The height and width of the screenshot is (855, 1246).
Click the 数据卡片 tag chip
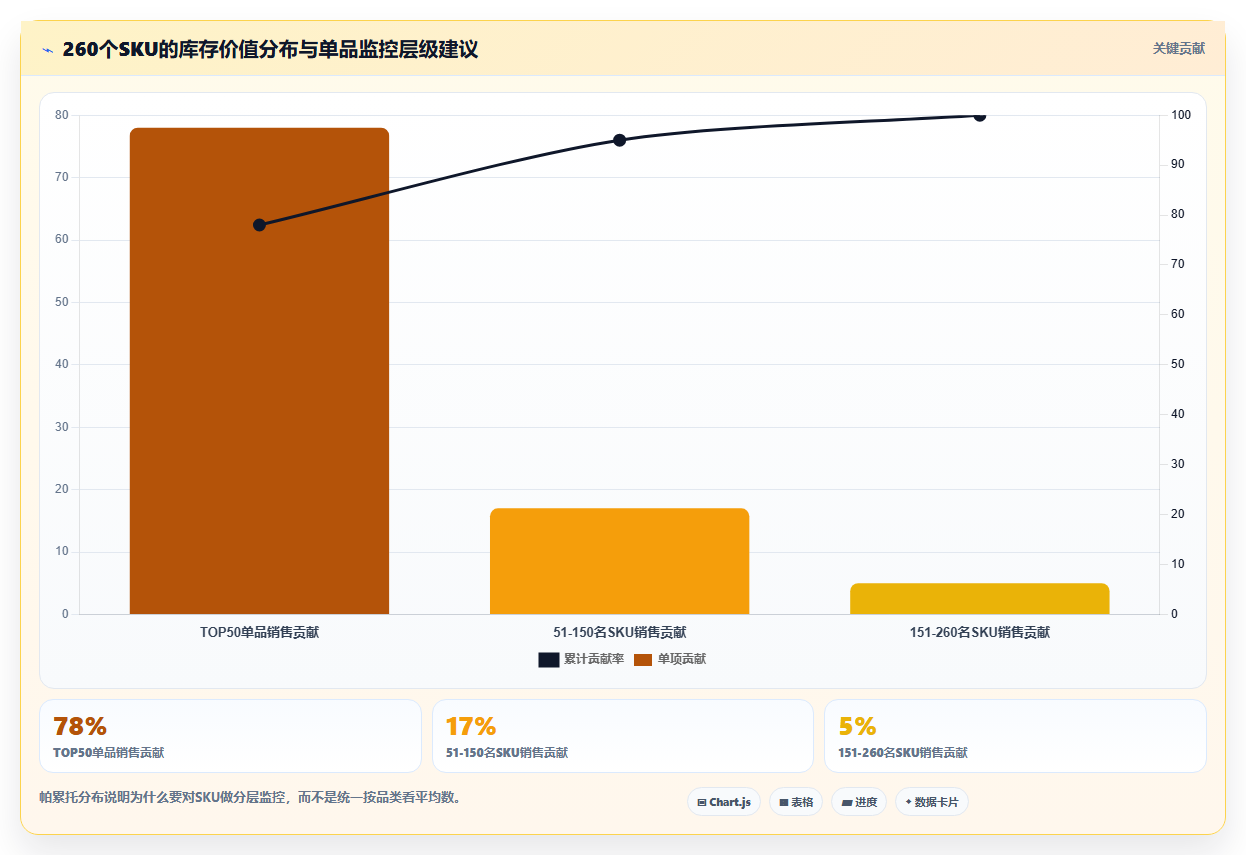click(932, 802)
